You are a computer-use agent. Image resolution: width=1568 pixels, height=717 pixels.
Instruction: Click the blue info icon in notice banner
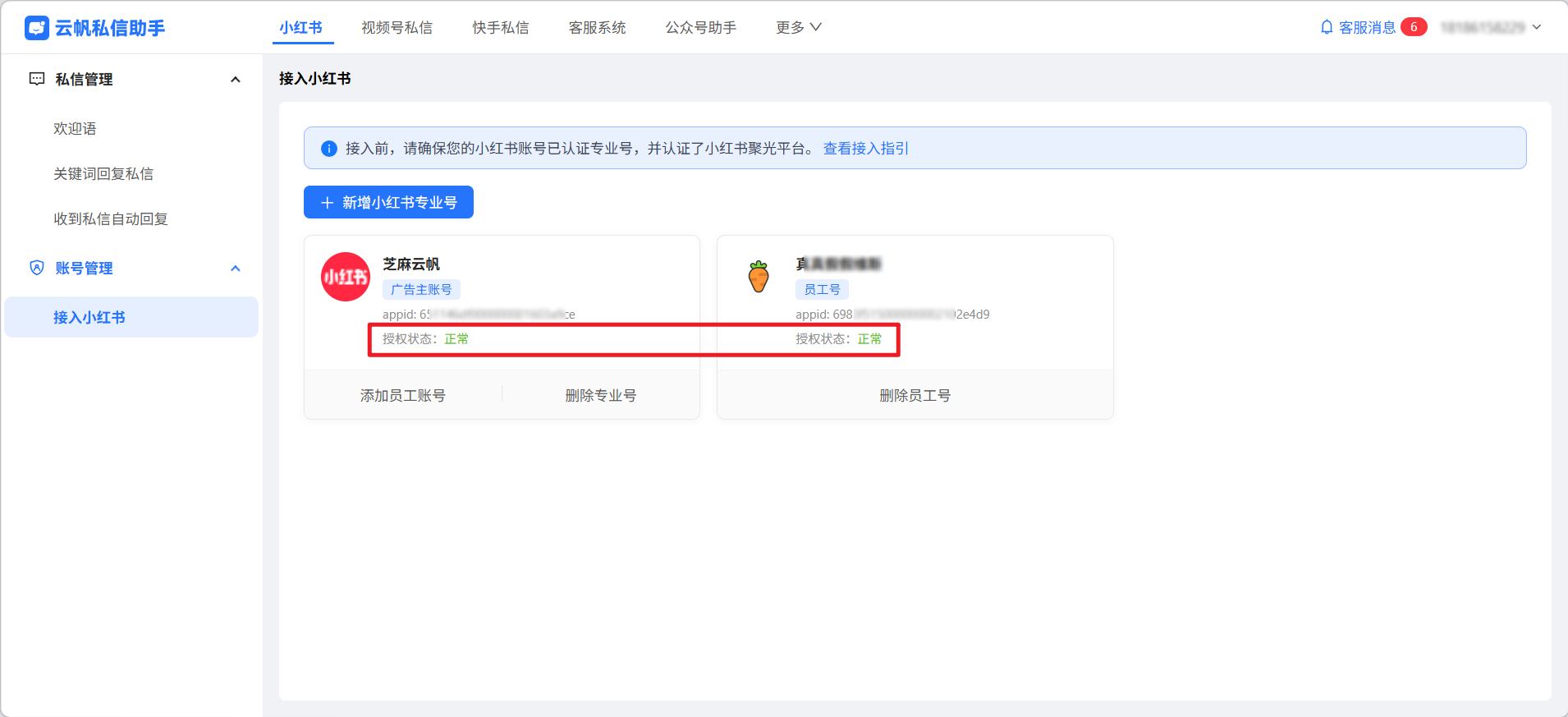(x=329, y=149)
